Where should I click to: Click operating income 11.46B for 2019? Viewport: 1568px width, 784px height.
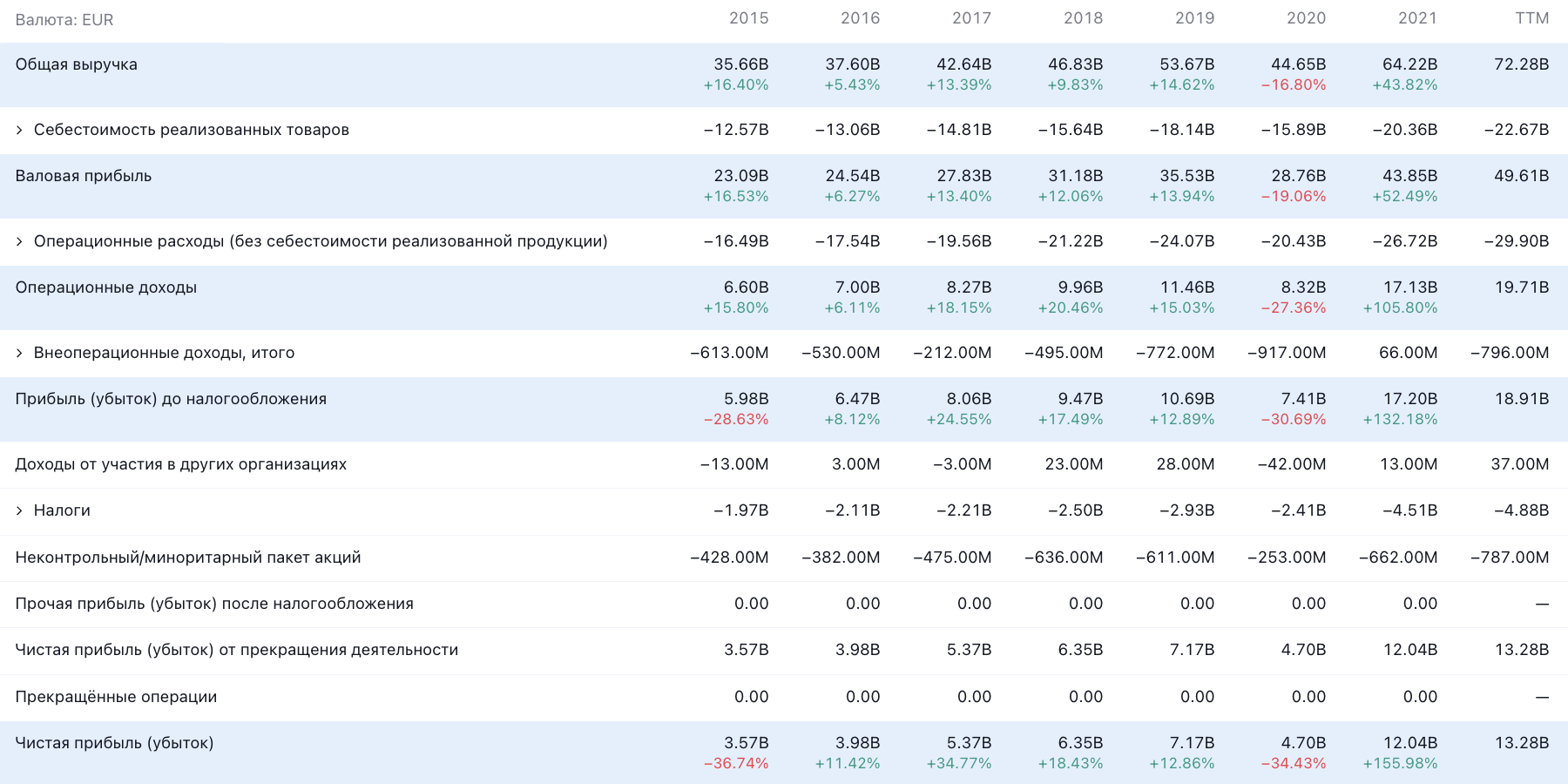point(1187,287)
